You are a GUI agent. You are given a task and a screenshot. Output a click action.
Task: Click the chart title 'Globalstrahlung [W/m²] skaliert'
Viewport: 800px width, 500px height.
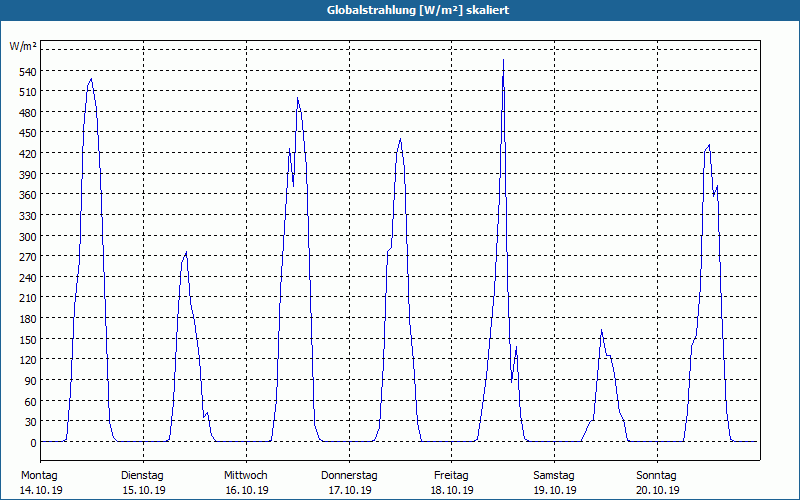coord(418,10)
